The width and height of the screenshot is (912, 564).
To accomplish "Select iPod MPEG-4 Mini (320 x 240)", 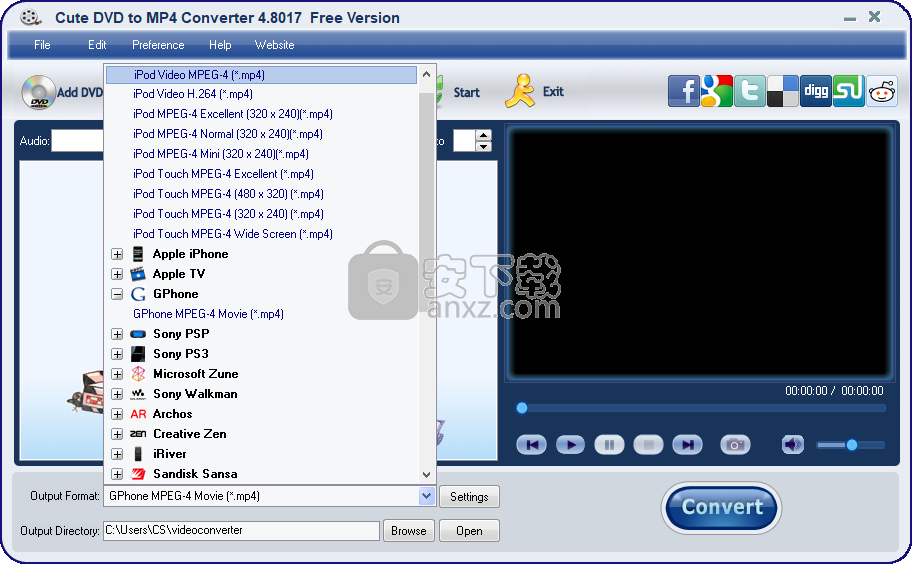I will click(x=220, y=154).
